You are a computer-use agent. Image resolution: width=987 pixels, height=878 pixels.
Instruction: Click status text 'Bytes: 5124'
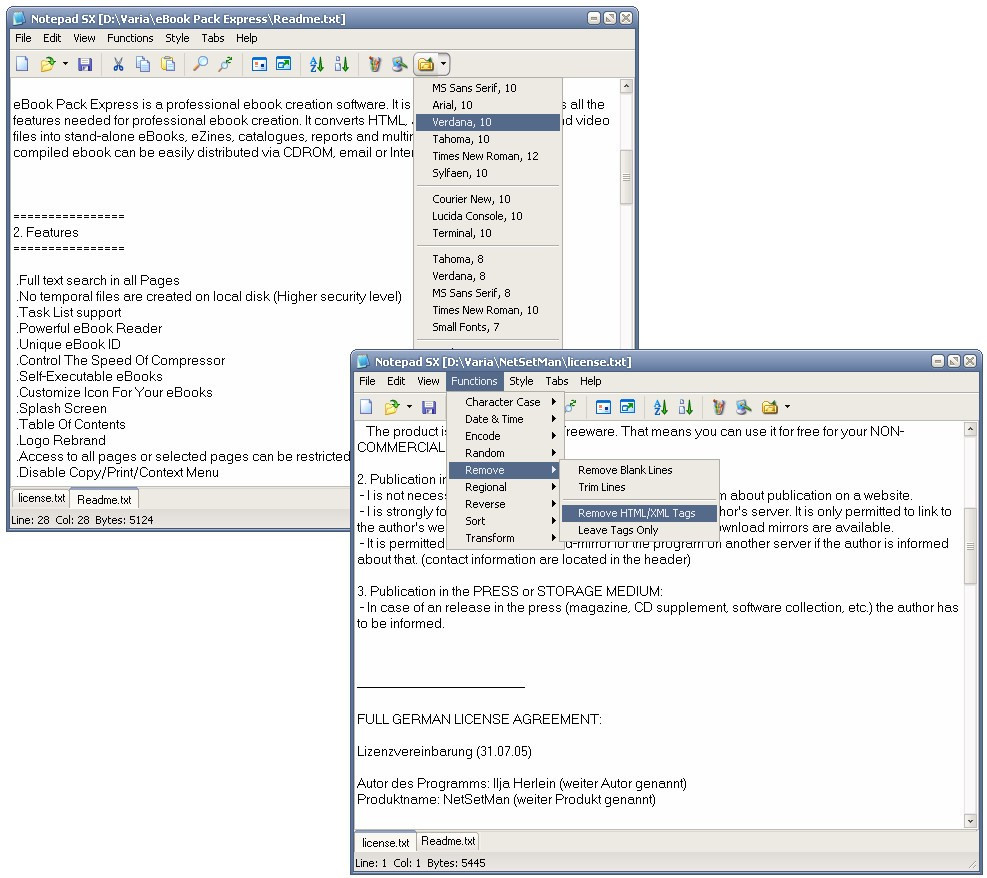(x=124, y=520)
